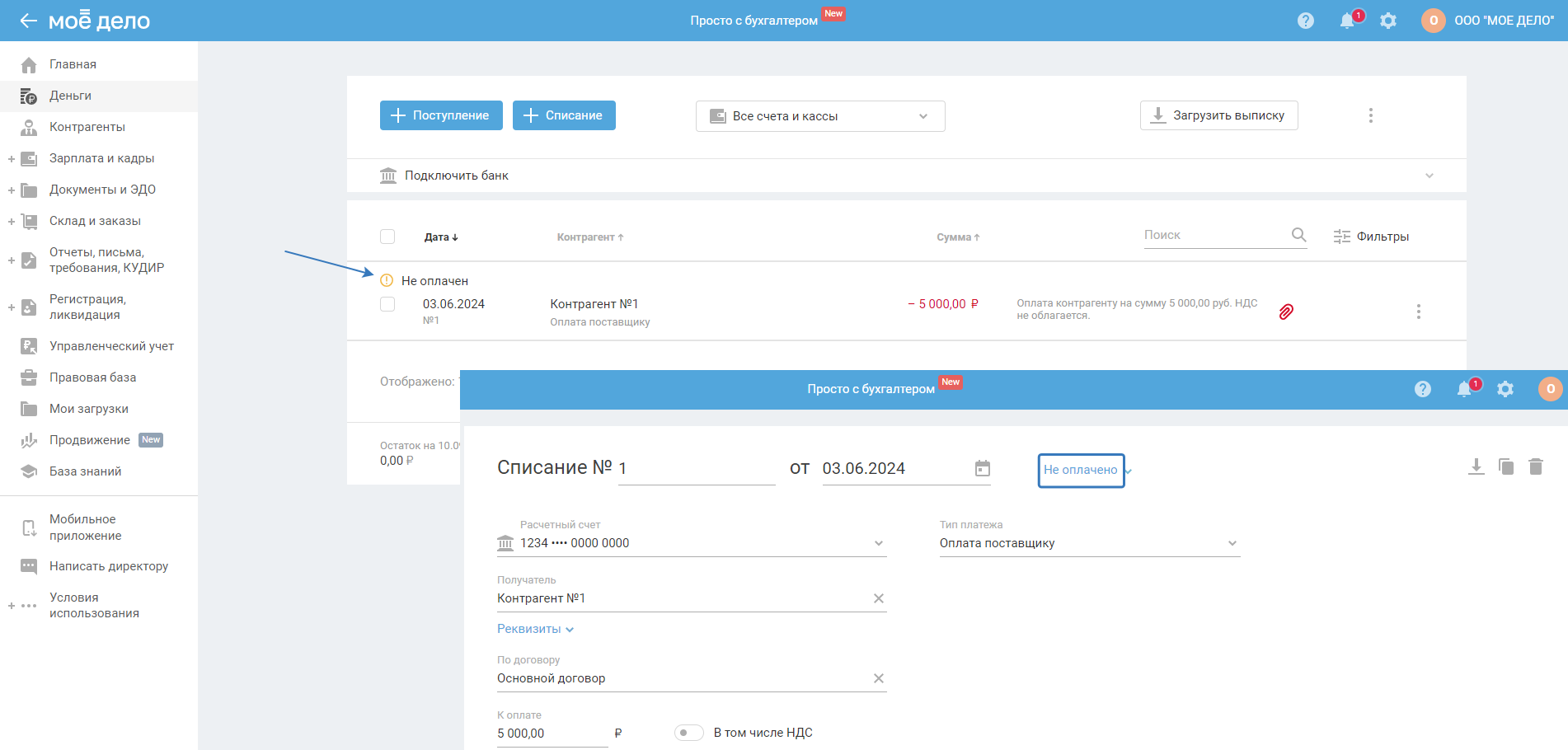Open the calendar picker for the Списание date
This screenshot has height=750, width=1568.
click(983, 468)
